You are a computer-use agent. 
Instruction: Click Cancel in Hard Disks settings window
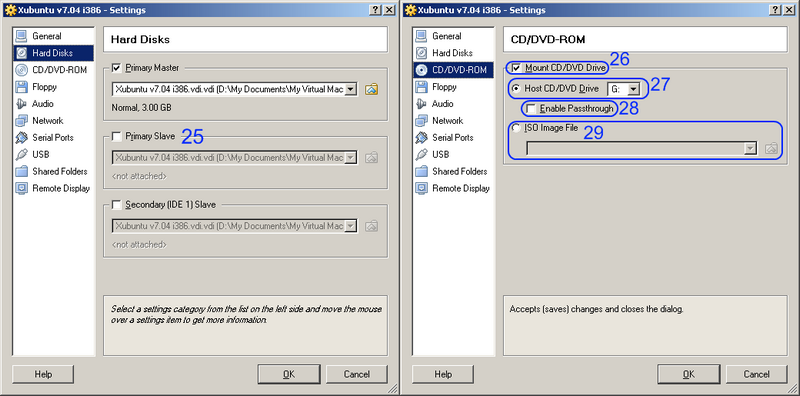tap(357, 374)
